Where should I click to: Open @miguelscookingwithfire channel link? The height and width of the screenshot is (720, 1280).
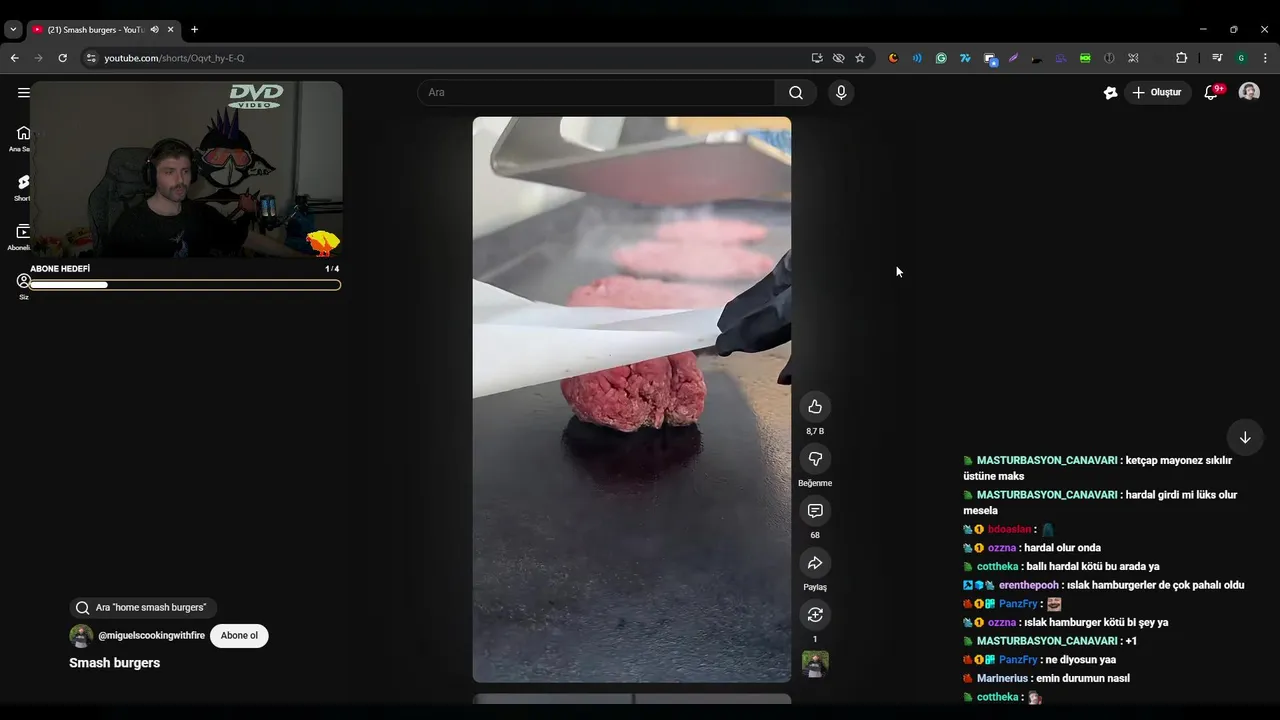(151, 636)
